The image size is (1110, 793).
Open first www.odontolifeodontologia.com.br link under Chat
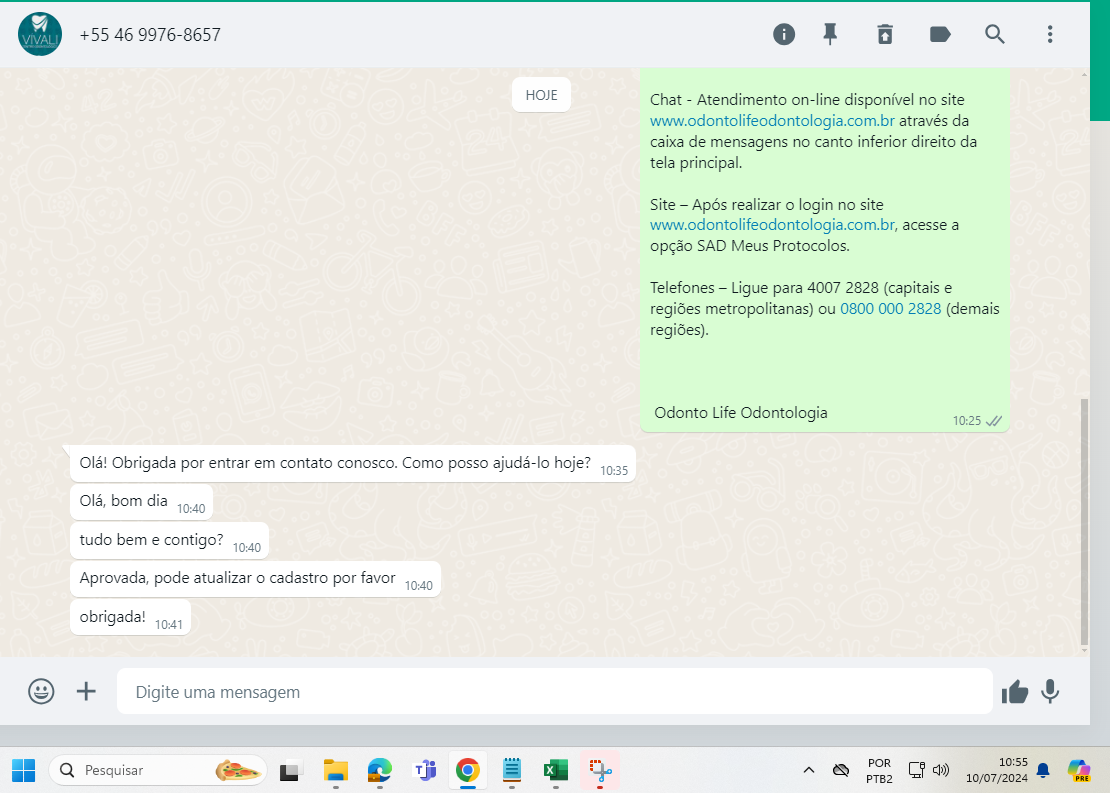tap(772, 120)
